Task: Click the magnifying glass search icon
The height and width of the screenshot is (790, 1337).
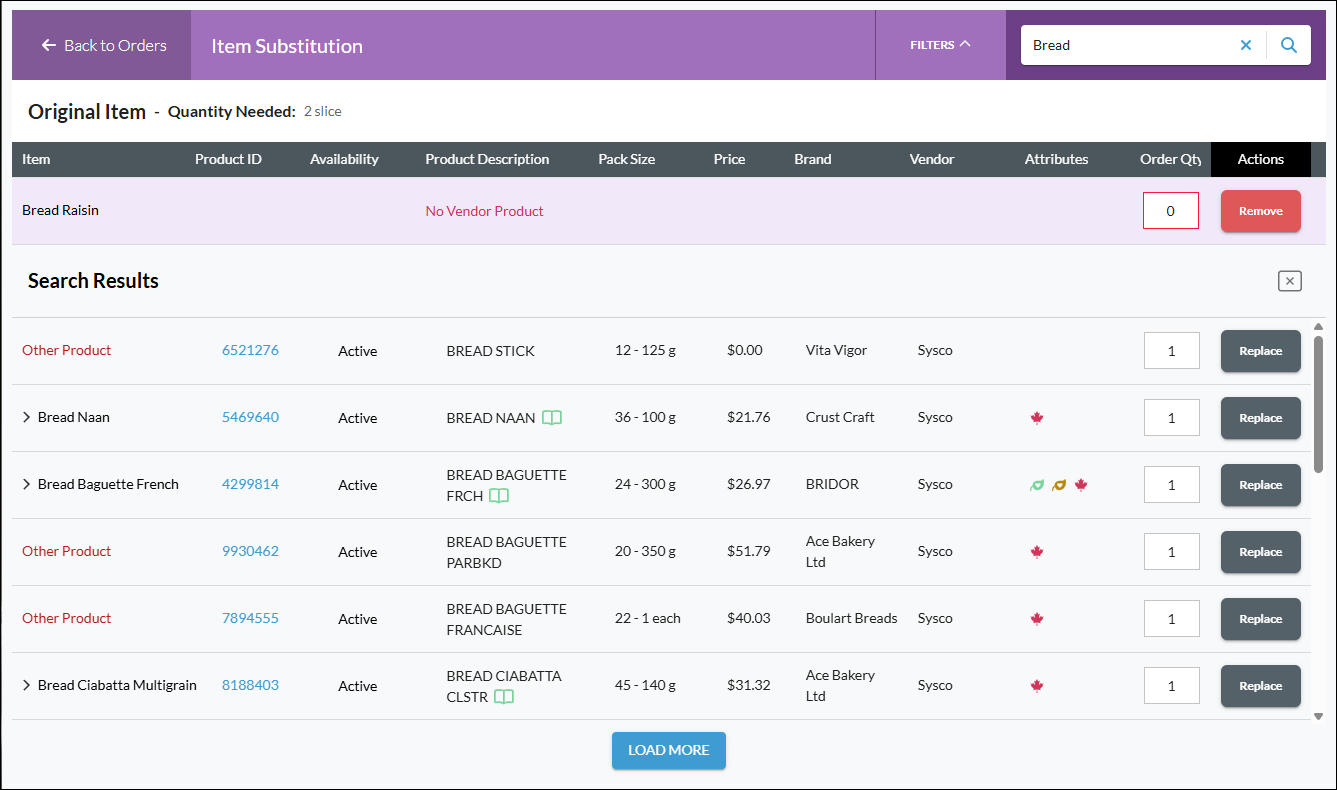Action: tap(1289, 45)
